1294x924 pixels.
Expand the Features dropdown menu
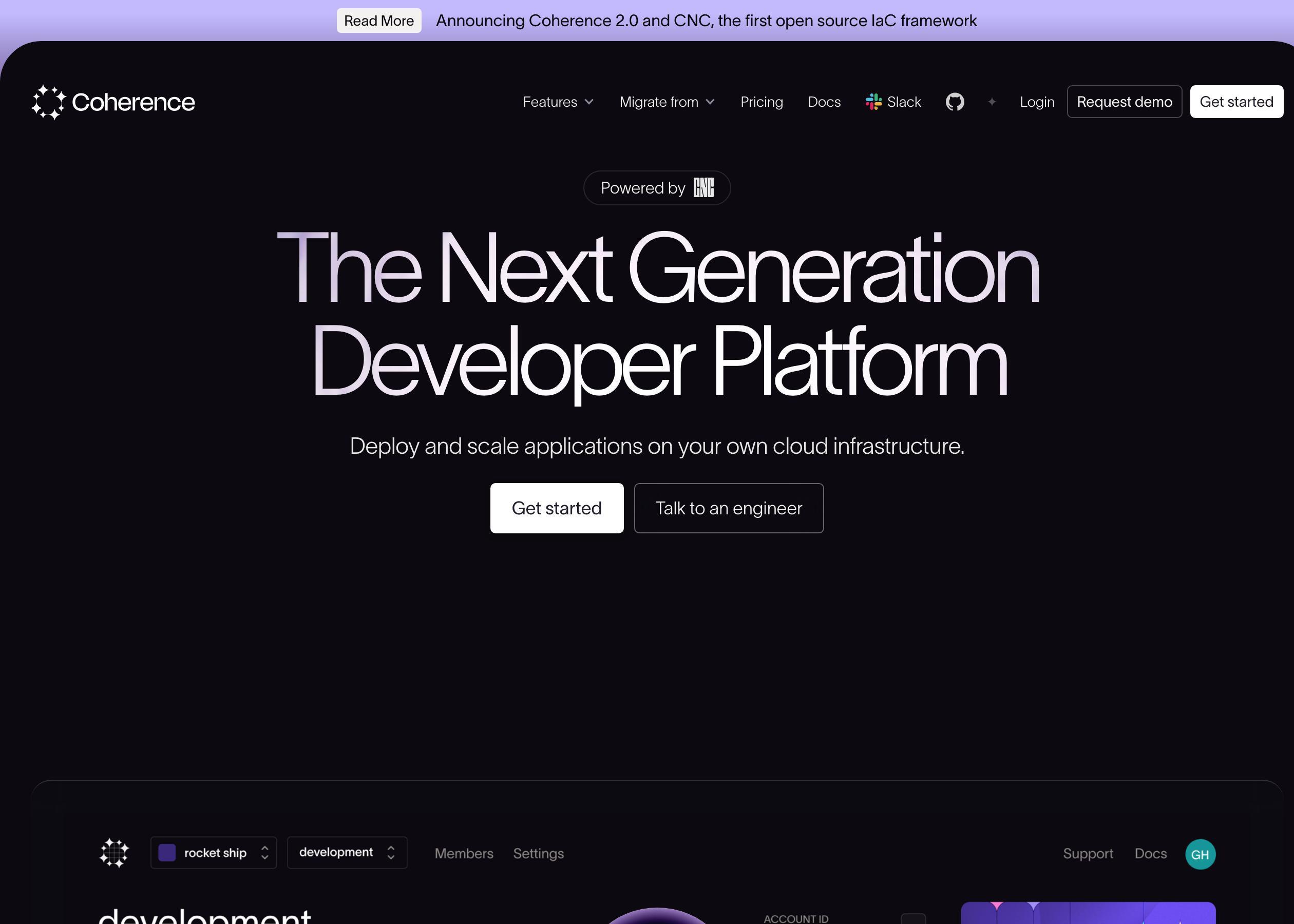pos(557,101)
